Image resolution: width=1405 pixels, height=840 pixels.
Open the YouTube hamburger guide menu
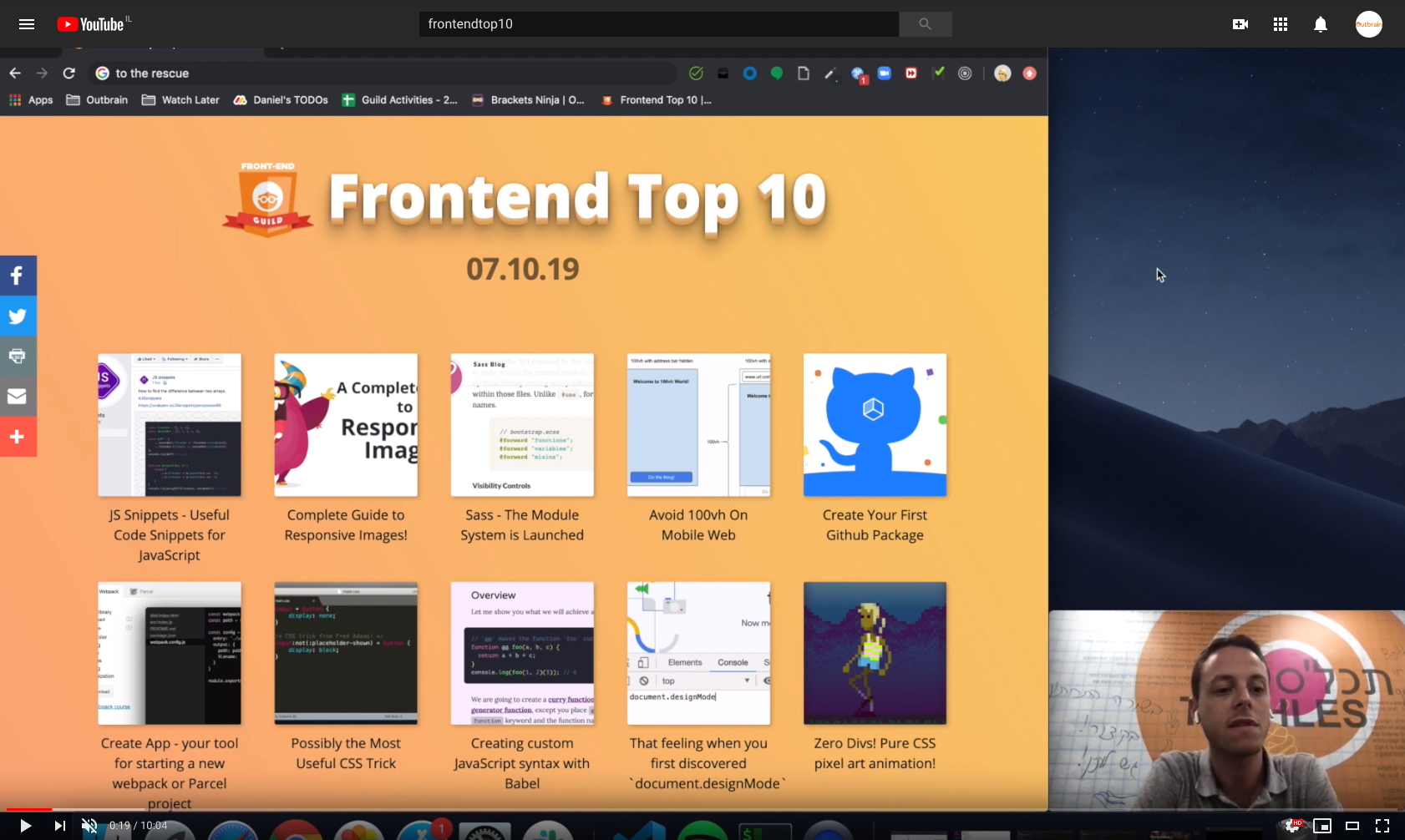point(27,24)
